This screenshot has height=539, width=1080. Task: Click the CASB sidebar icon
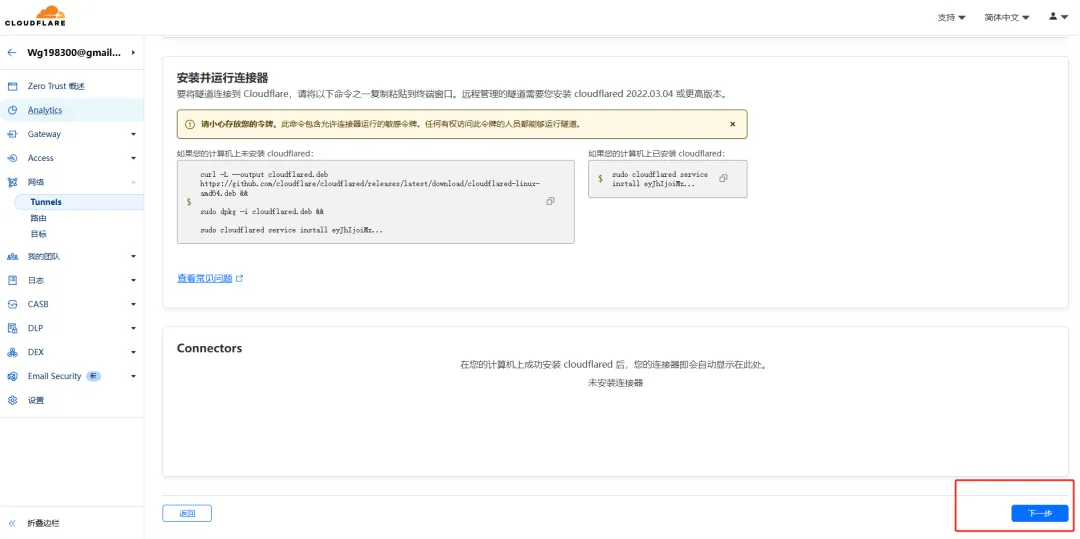click(x=12, y=304)
